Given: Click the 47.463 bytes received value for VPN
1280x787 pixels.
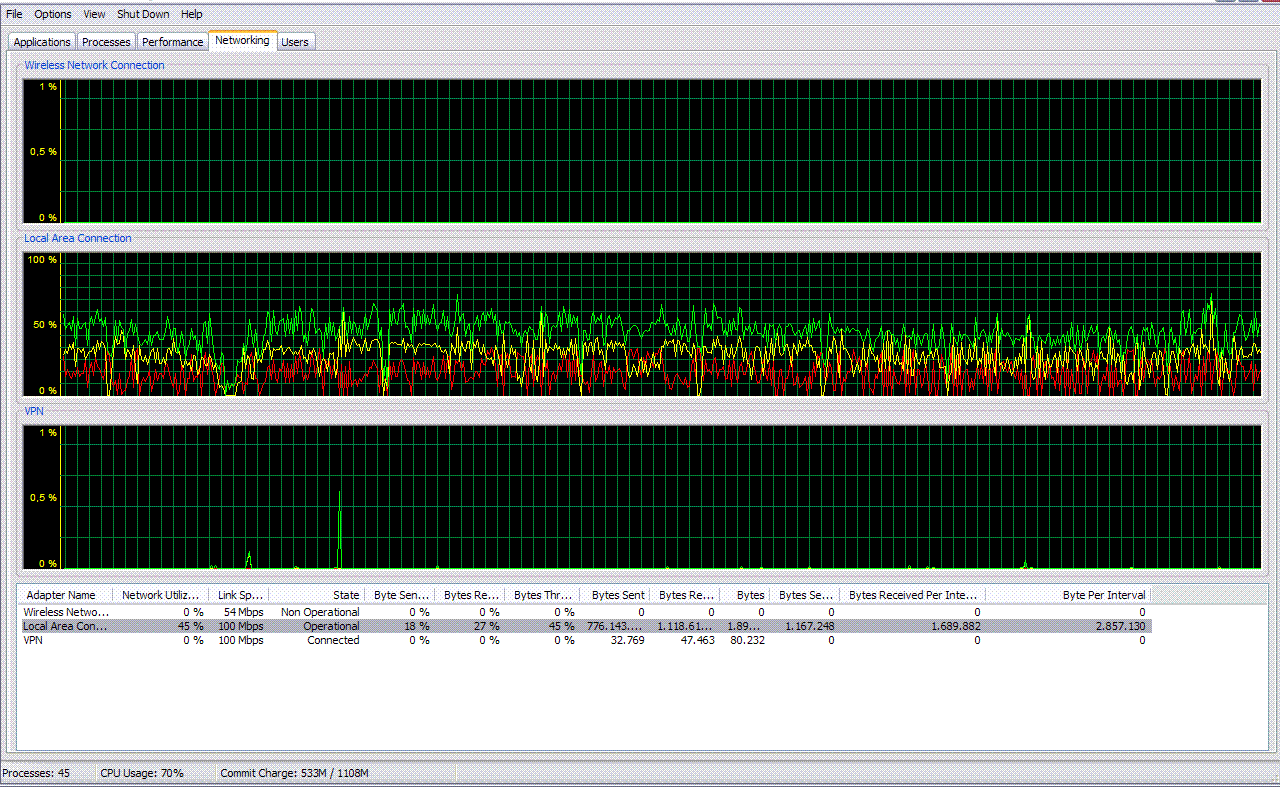Looking at the screenshot, I should tap(697, 640).
